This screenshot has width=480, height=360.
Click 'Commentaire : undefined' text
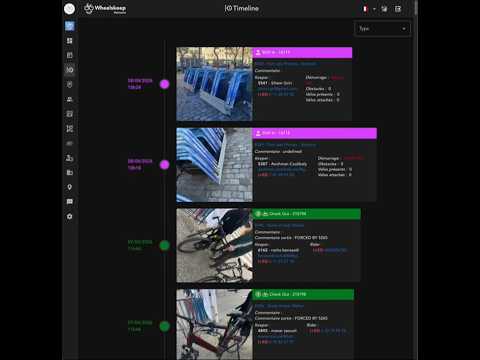pyautogui.click(x=278, y=151)
